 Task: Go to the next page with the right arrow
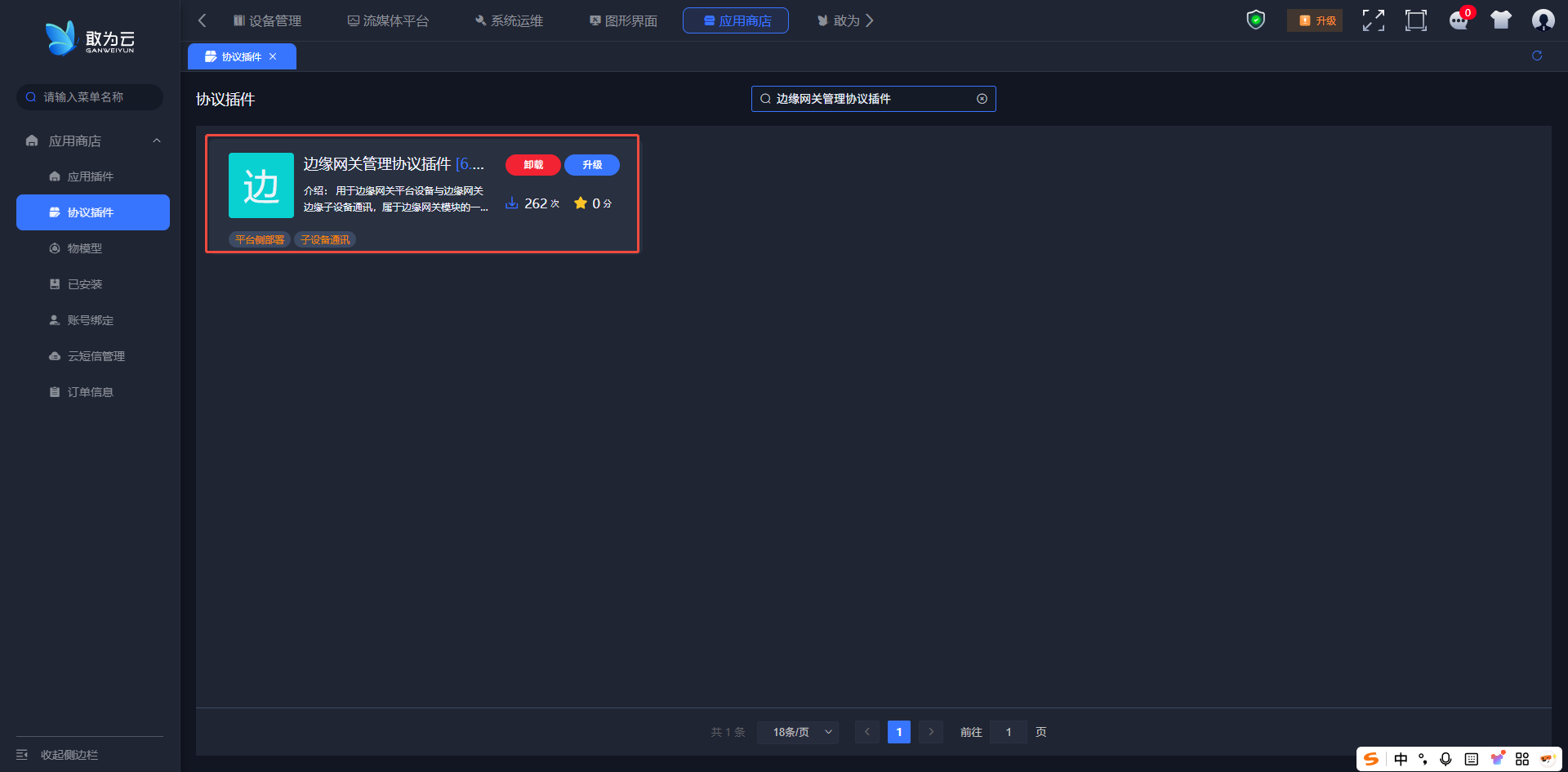click(931, 732)
